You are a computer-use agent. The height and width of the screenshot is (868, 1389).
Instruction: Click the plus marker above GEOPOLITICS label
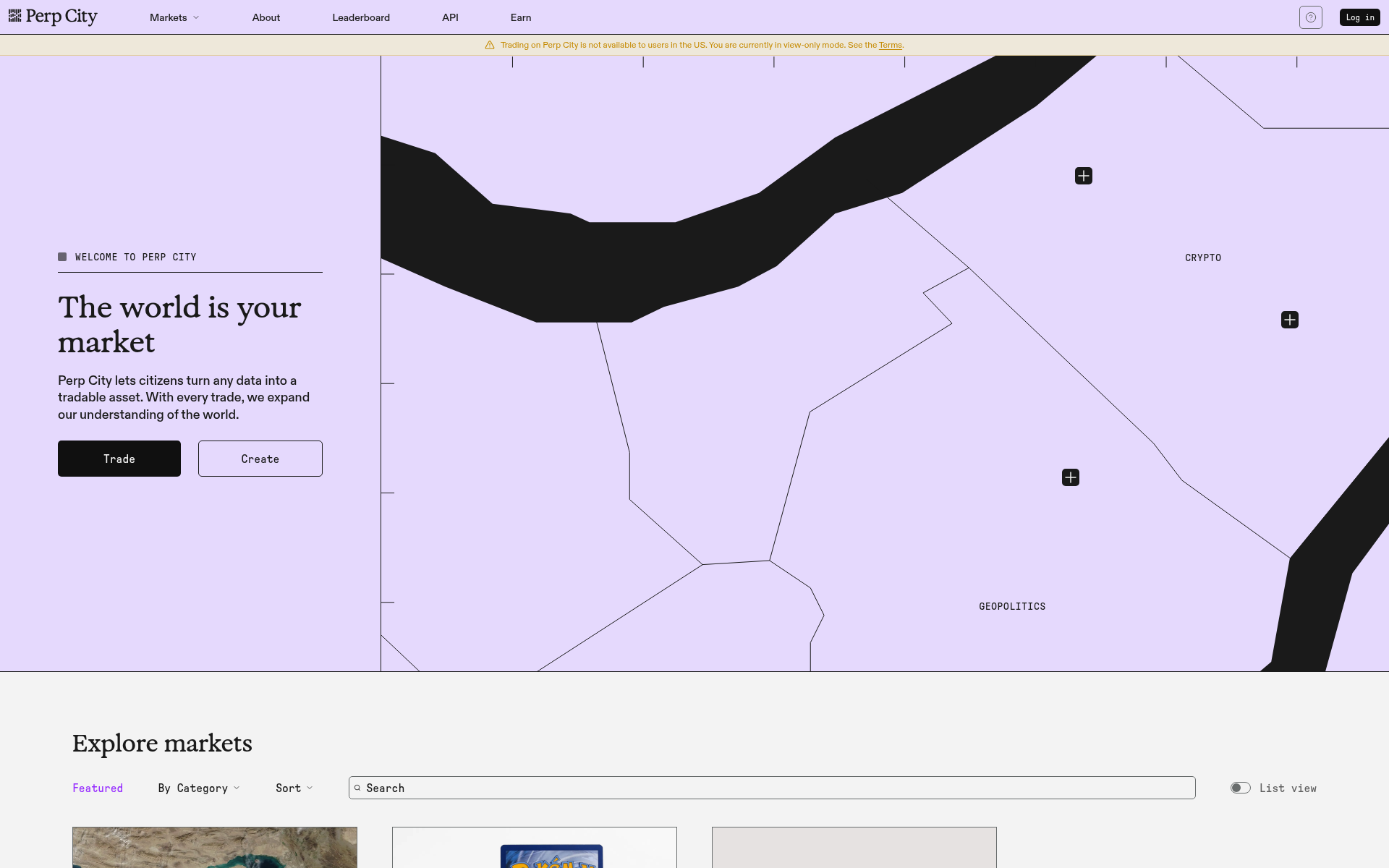click(x=1071, y=477)
